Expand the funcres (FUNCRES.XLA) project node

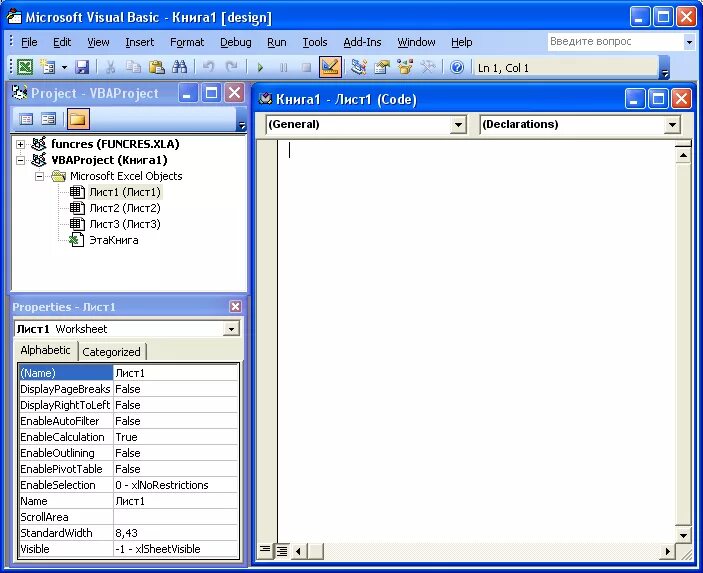pos(20,144)
